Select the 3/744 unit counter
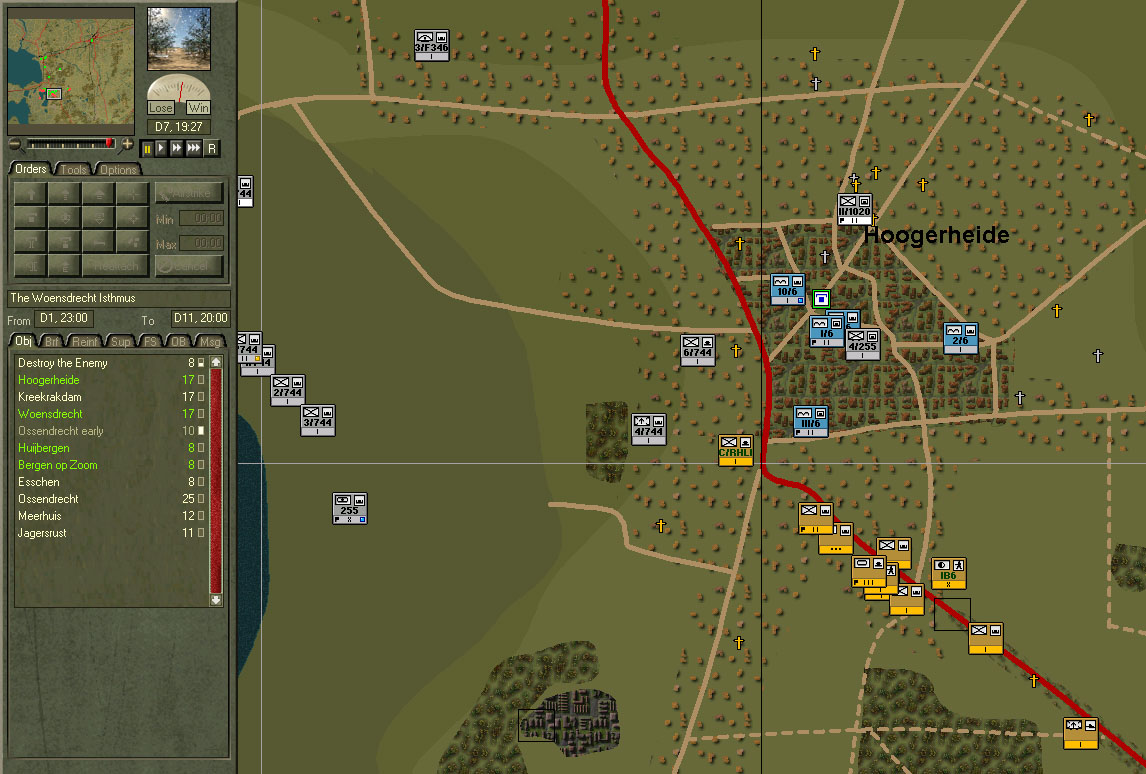This screenshot has height=774, width=1146. coord(317,420)
